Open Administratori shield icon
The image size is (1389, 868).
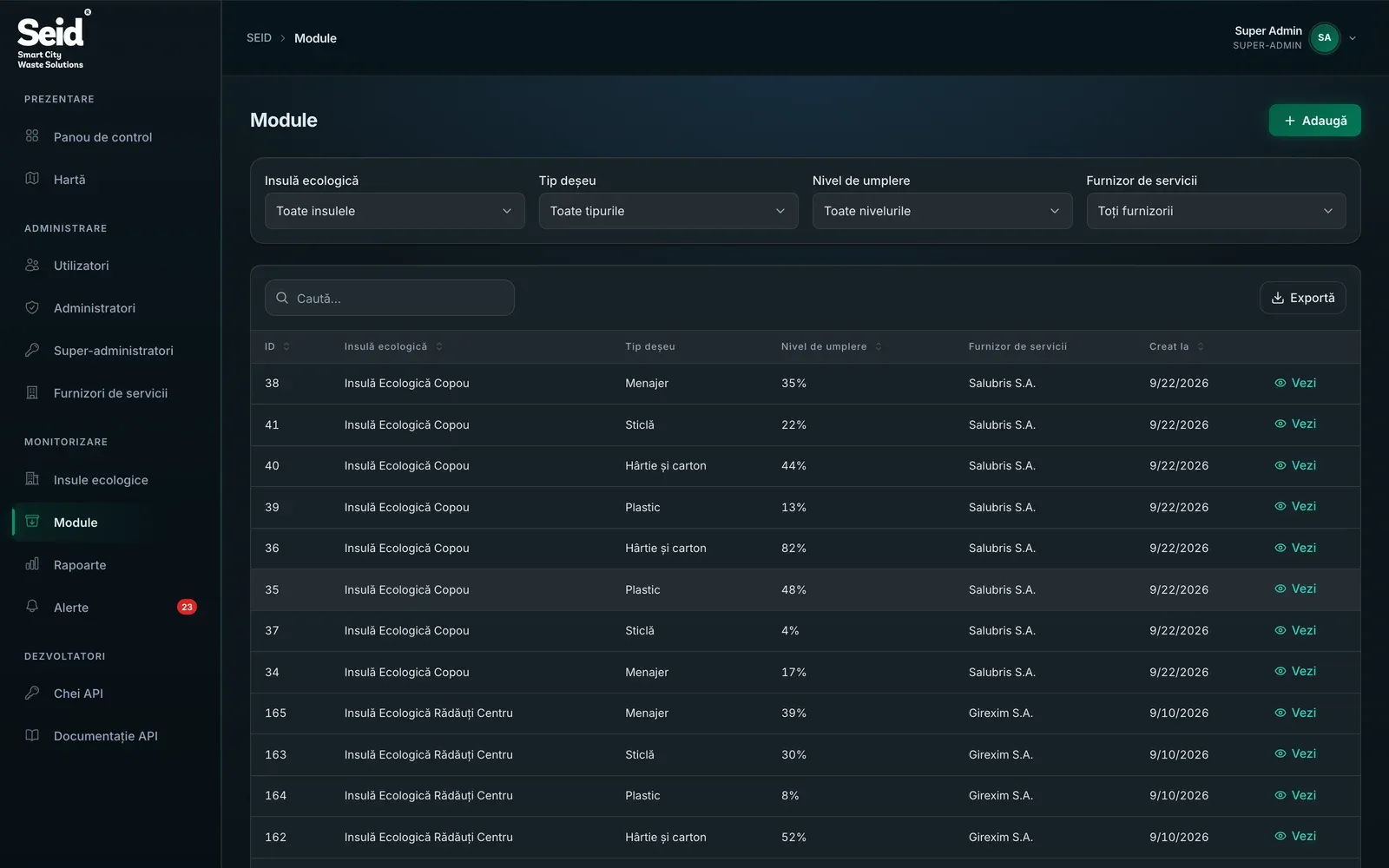(x=32, y=307)
